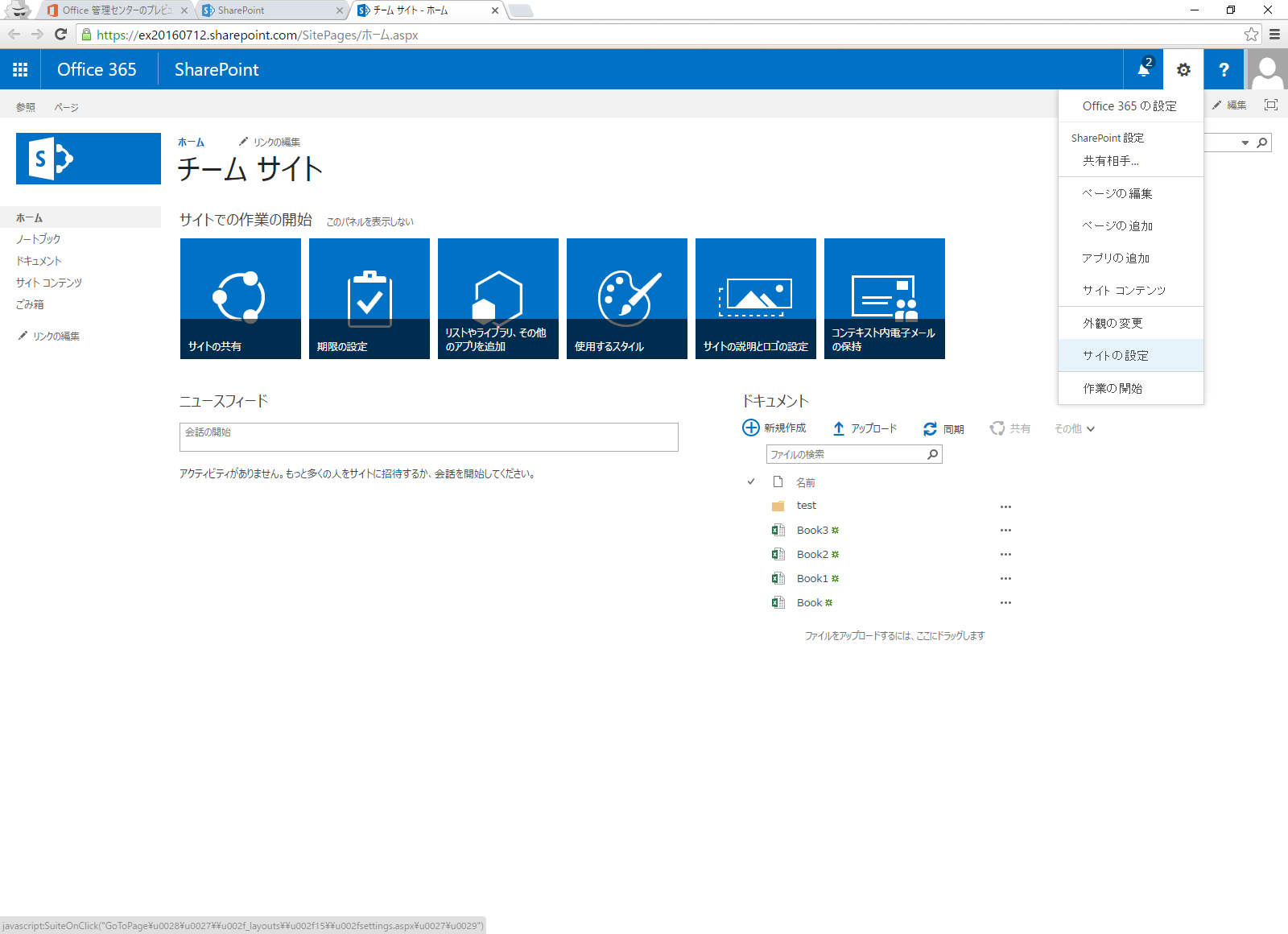This screenshot has width=1288, height=934.
Task: Click the SharePoint site logo
Action: (x=89, y=159)
